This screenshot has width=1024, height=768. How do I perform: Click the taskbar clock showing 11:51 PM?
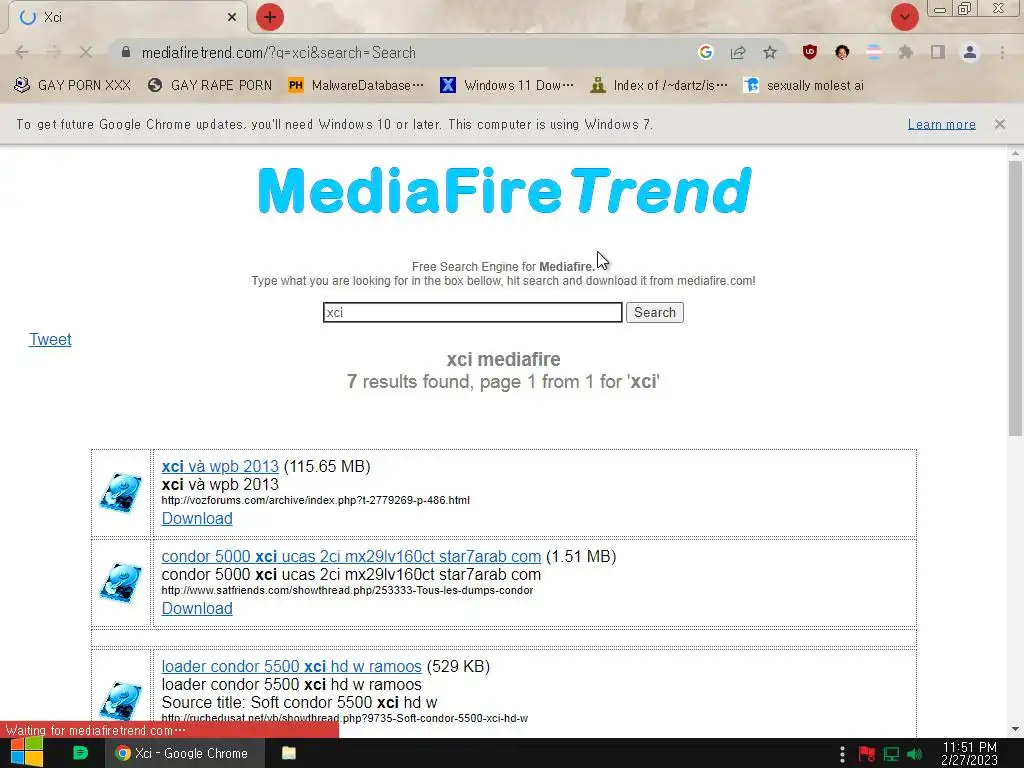pyautogui.click(x=969, y=753)
